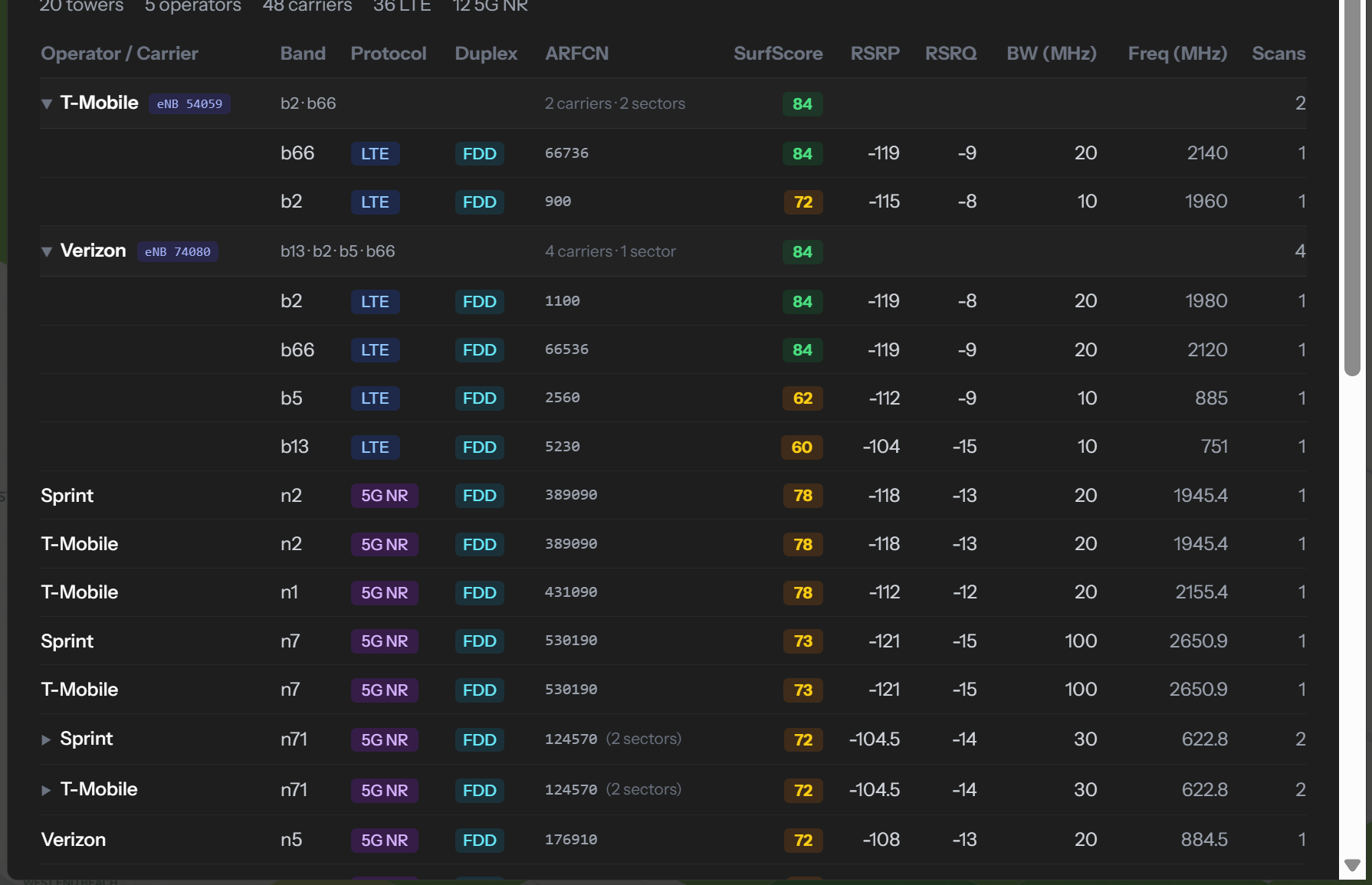Click the FDD tag on n5 row
The height and width of the screenshot is (885, 1372).
point(479,841)
